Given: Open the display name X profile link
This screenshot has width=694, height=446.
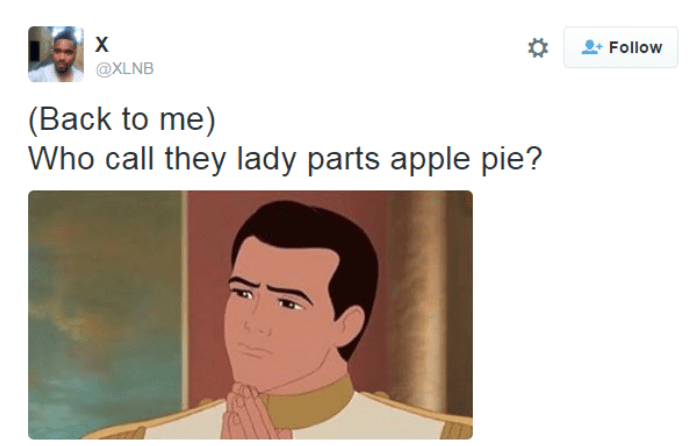Looking at the screenshot, I should tap(102, 44).
